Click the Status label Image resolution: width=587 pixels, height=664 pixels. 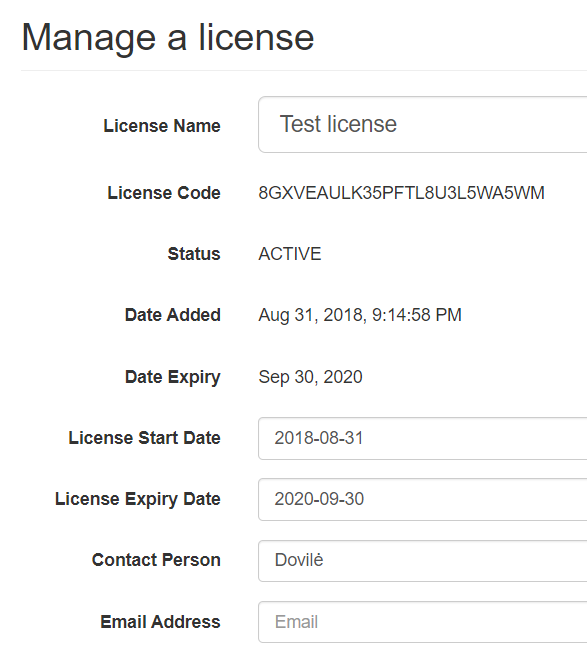coord(194,254)
